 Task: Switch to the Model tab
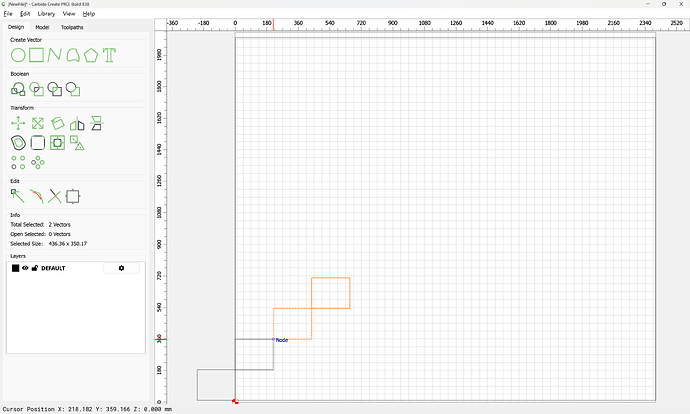click(x=42, y=27)
